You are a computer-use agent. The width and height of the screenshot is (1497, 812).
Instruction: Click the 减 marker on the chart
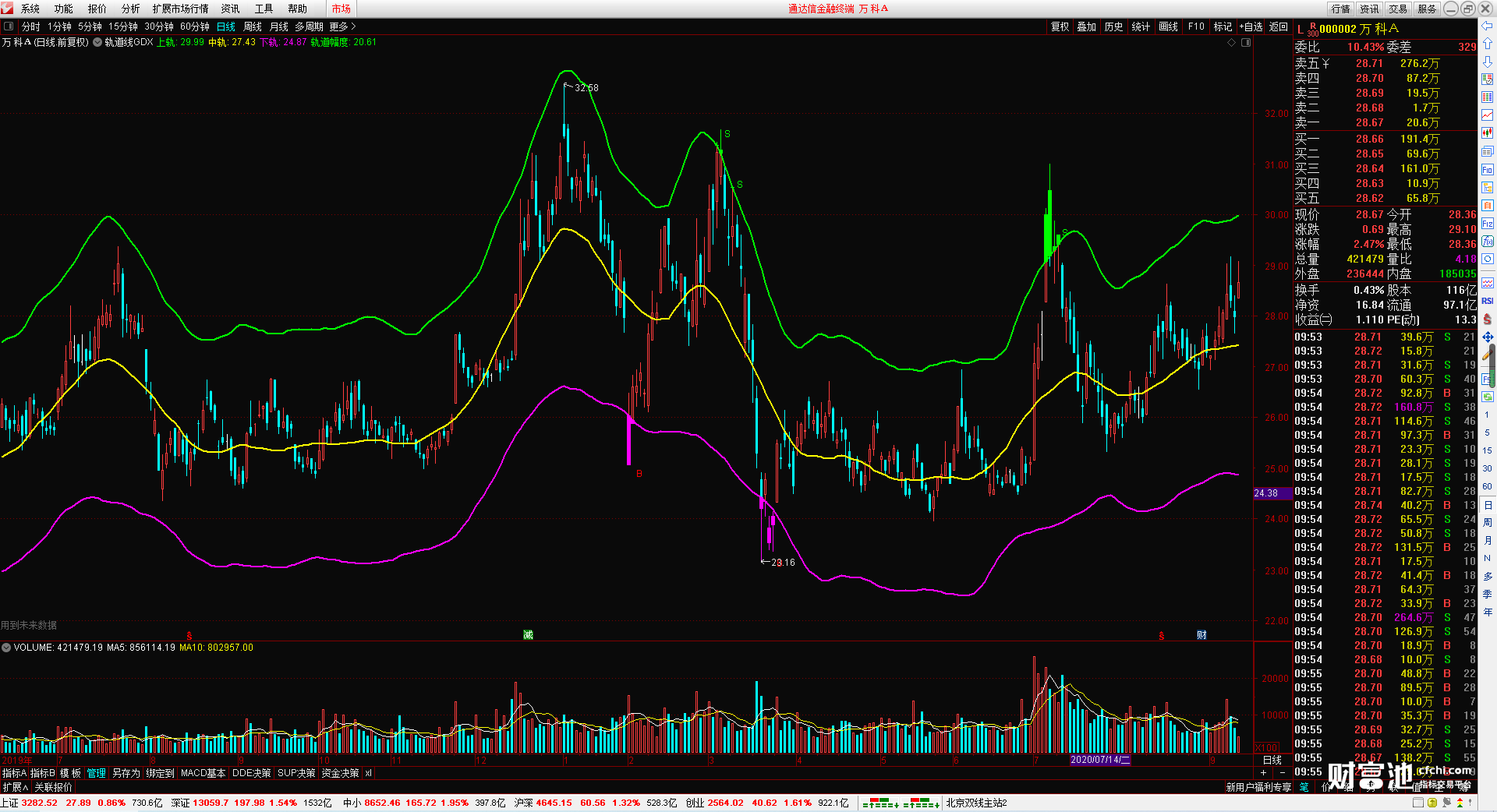528,635
